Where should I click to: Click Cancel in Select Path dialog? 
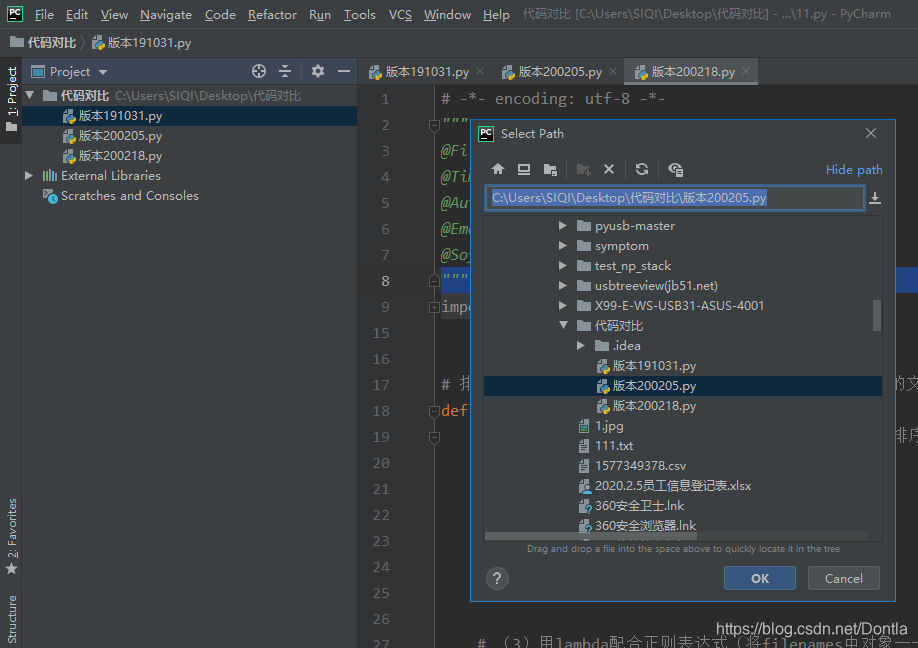click(844, 578)
